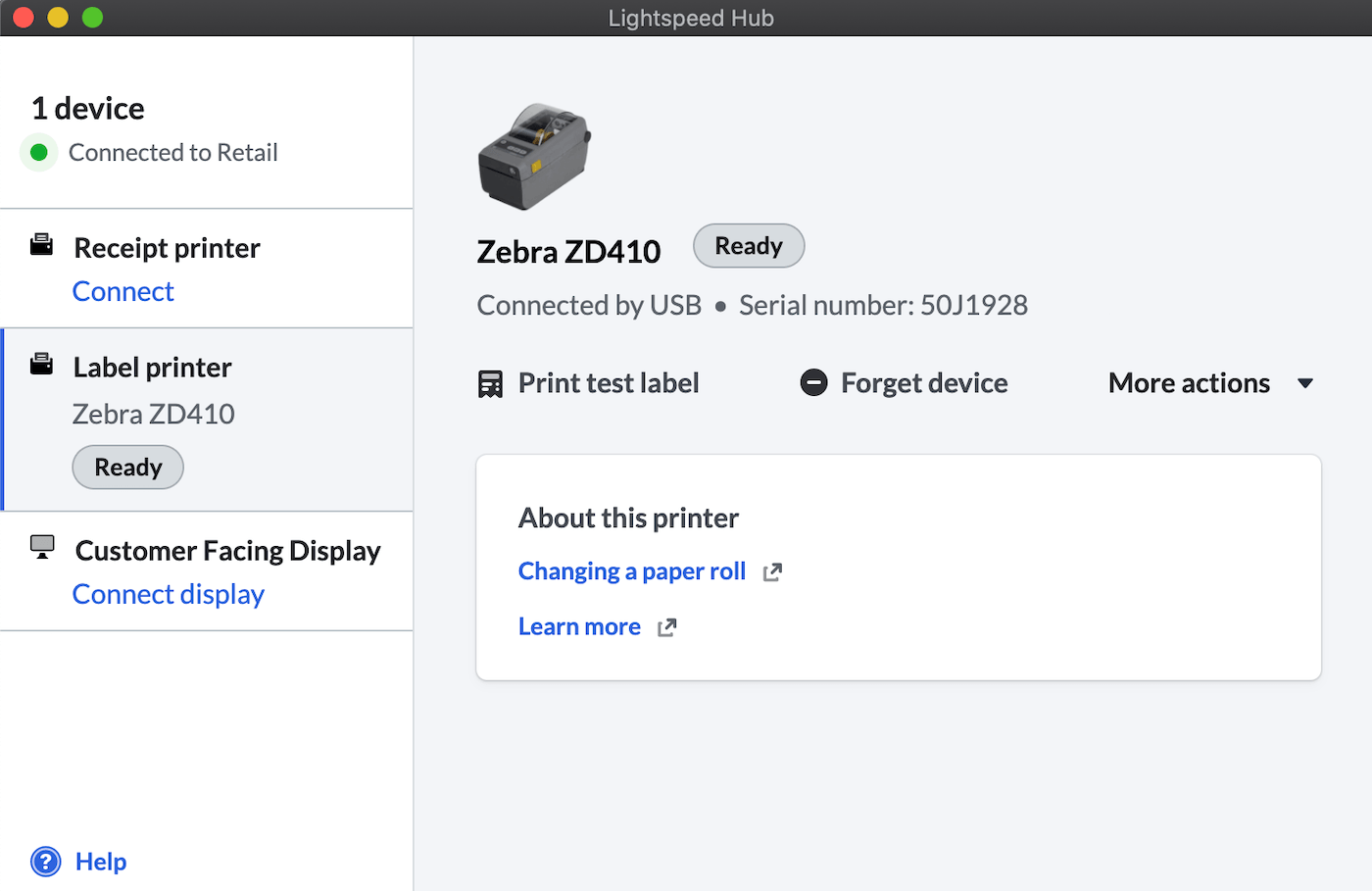The image size is (1372, 891).
Task: Click the Customer Facing Display monitor icon
Action: [x=42, y=547]
